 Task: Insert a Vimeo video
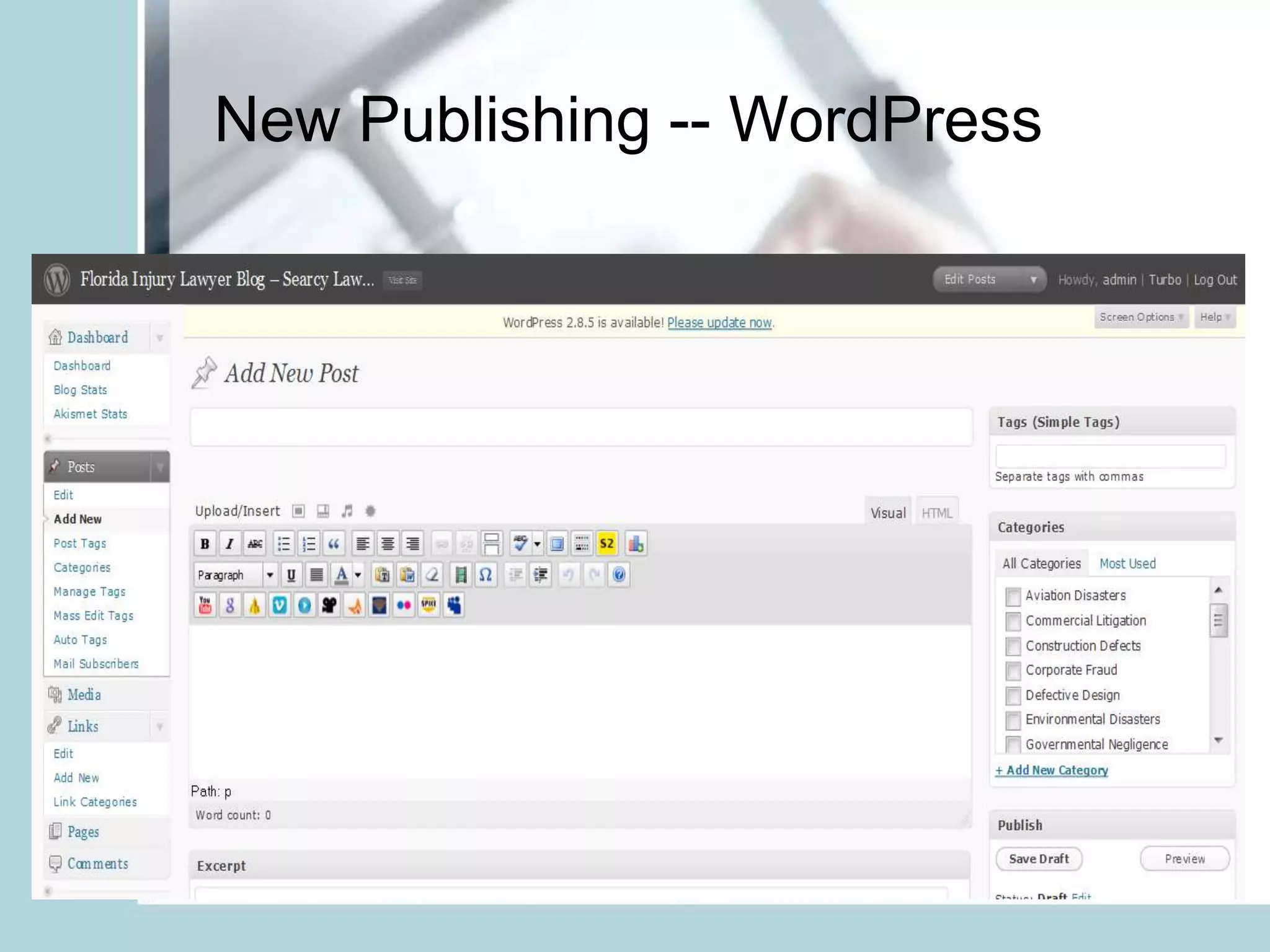[x=280, y=606]
